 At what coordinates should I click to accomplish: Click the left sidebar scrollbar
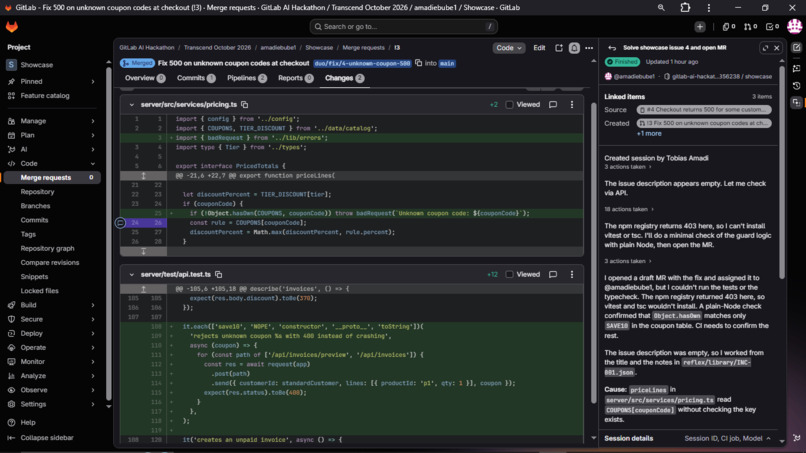click(108, 234)
